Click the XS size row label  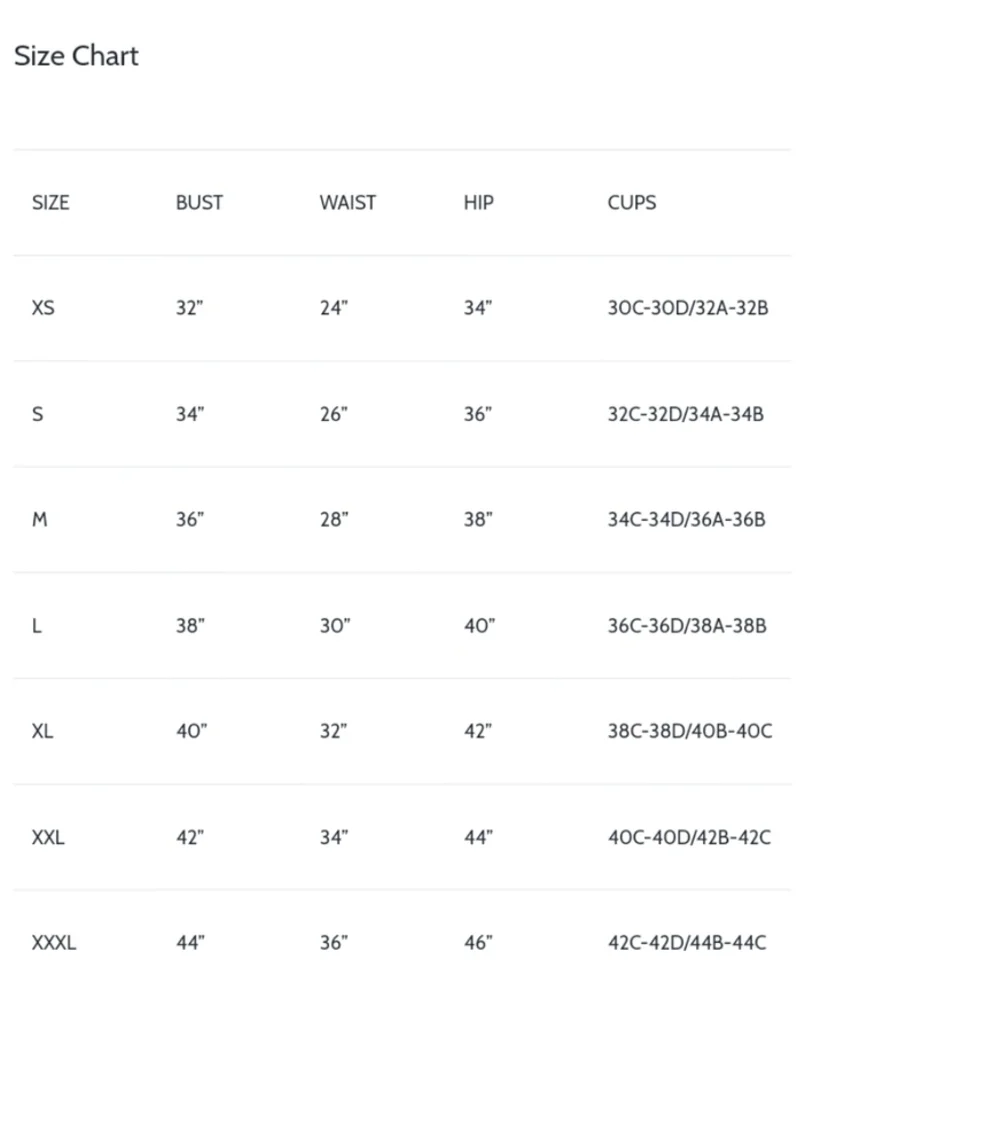tap(43, 308)
